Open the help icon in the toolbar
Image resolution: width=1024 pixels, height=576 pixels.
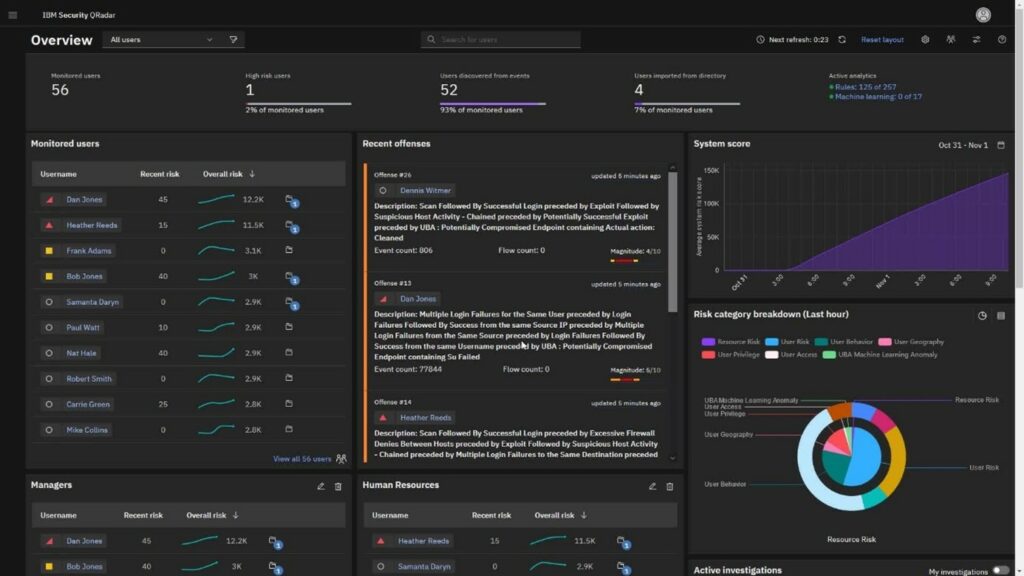coord(1002,40)
